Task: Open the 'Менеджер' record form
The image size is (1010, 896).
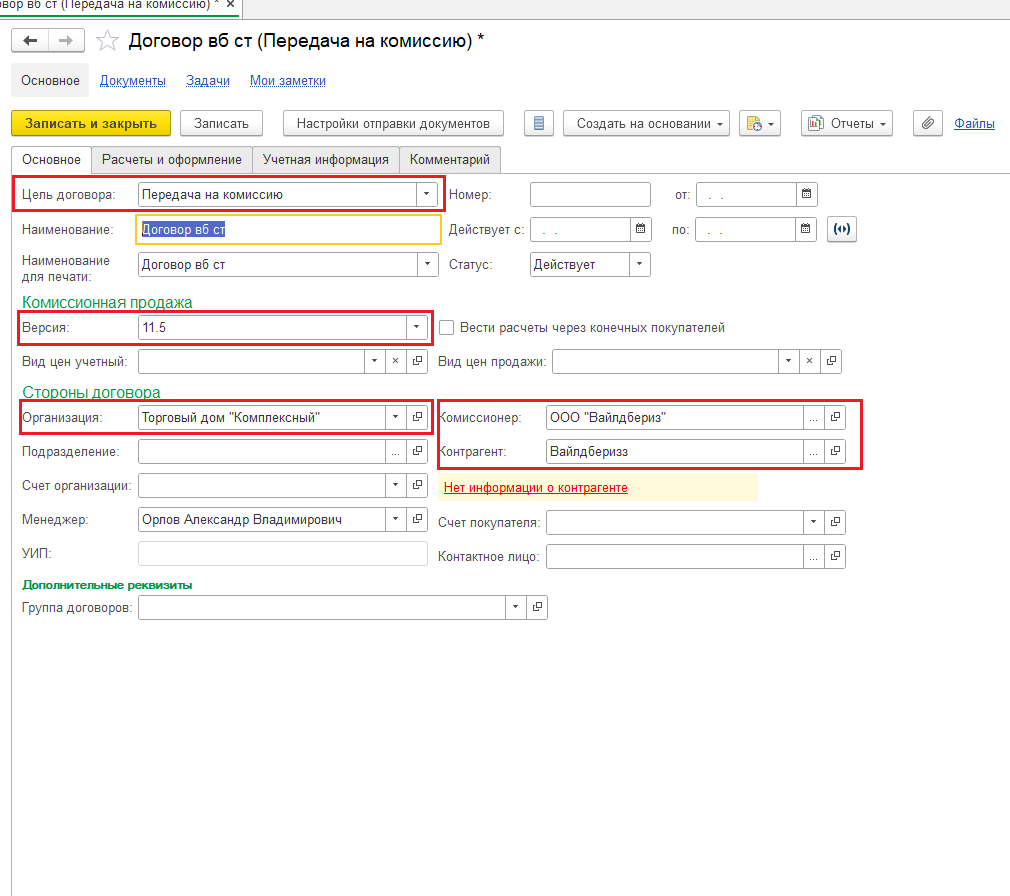Action: [x=417, y=519]
